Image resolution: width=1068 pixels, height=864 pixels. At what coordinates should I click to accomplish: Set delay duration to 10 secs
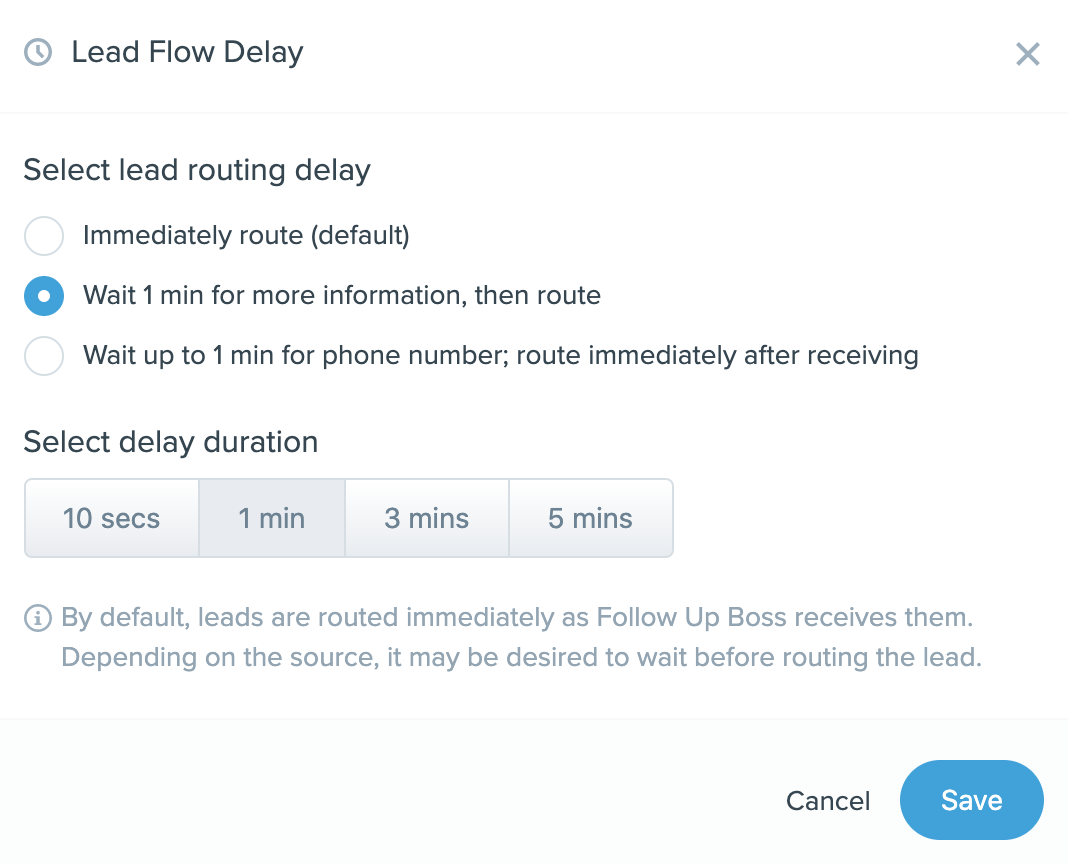(x=111, y=518)
